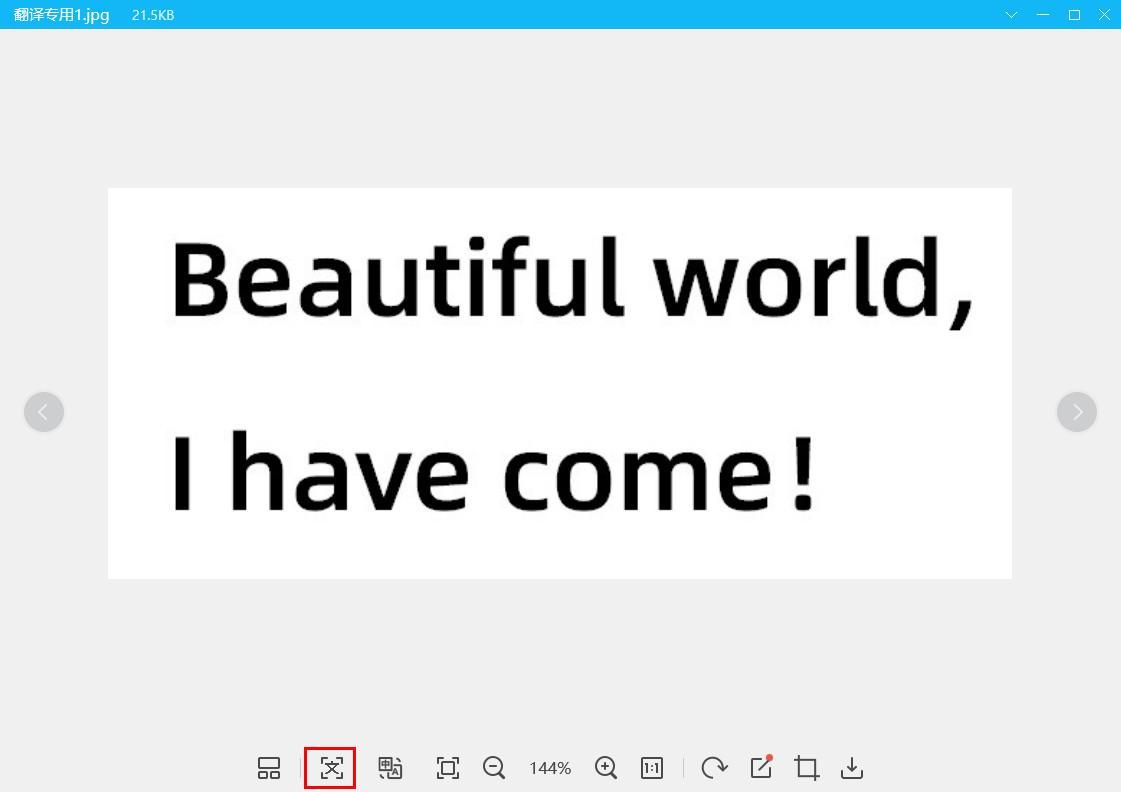Go to the next image

point(1077,412)
